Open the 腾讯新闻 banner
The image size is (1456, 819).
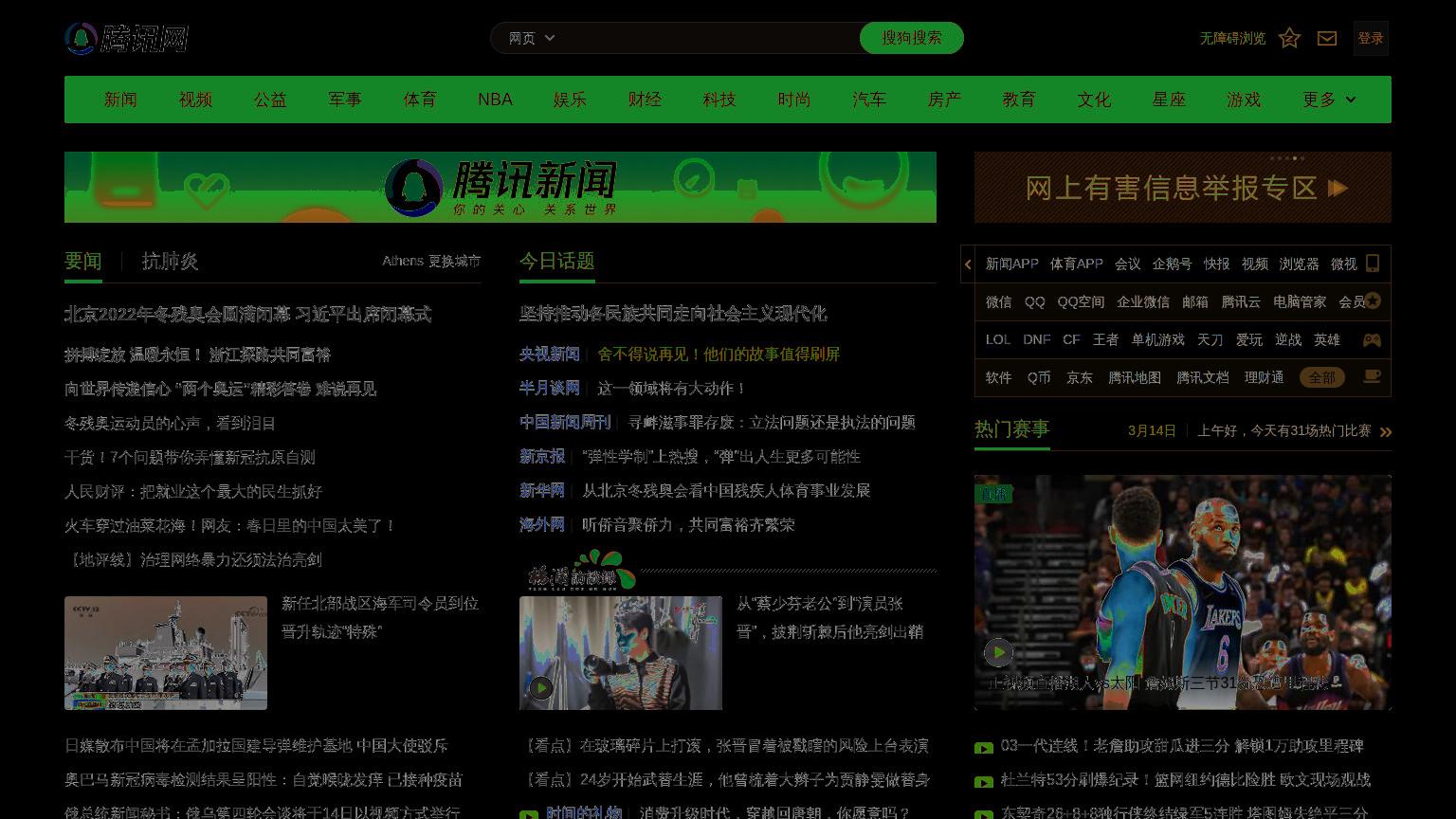pos(500,187)
